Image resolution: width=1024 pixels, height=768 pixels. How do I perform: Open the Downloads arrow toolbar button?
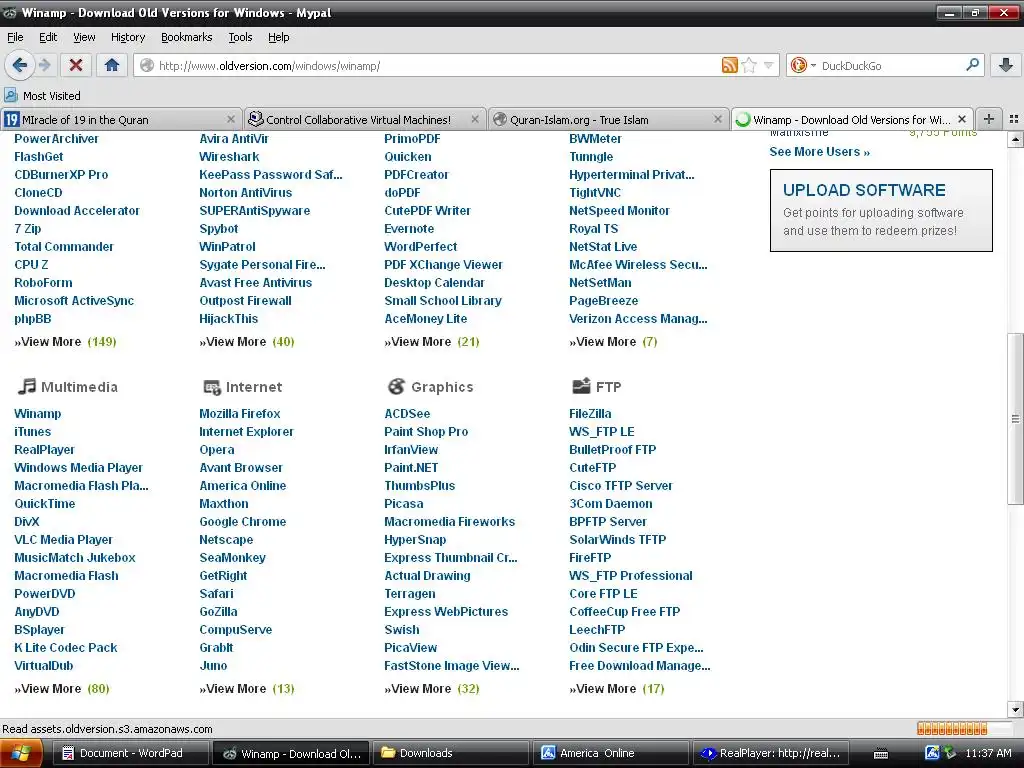1006,65
